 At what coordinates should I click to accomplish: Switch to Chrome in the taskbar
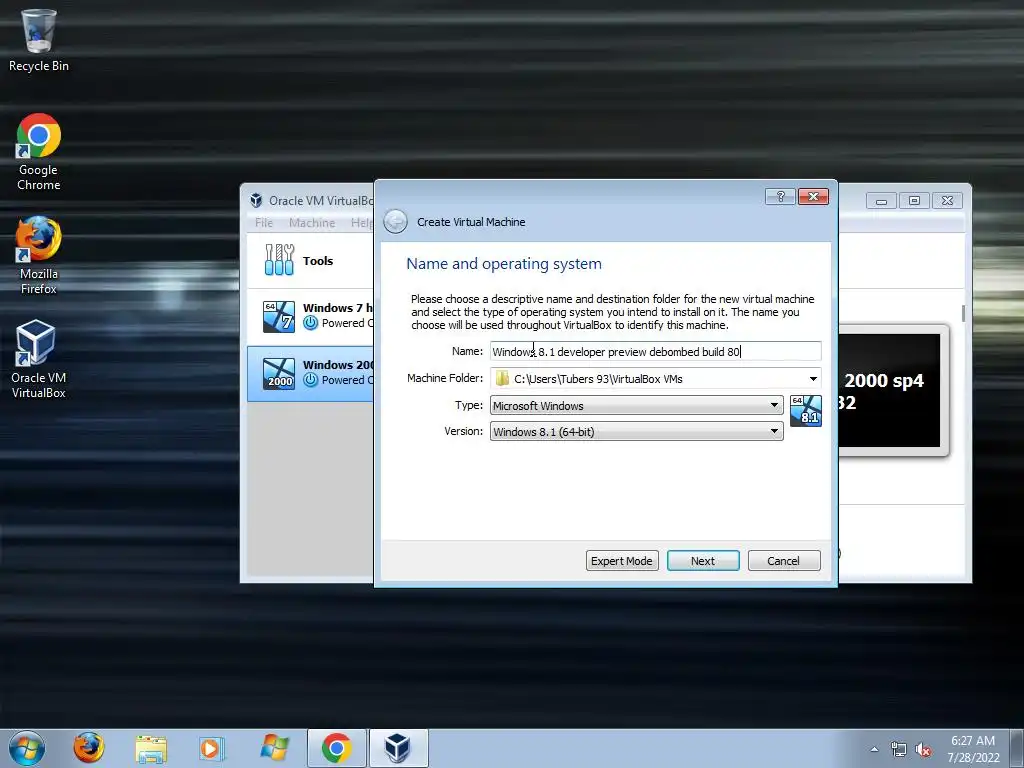click(x=336, y=748)
